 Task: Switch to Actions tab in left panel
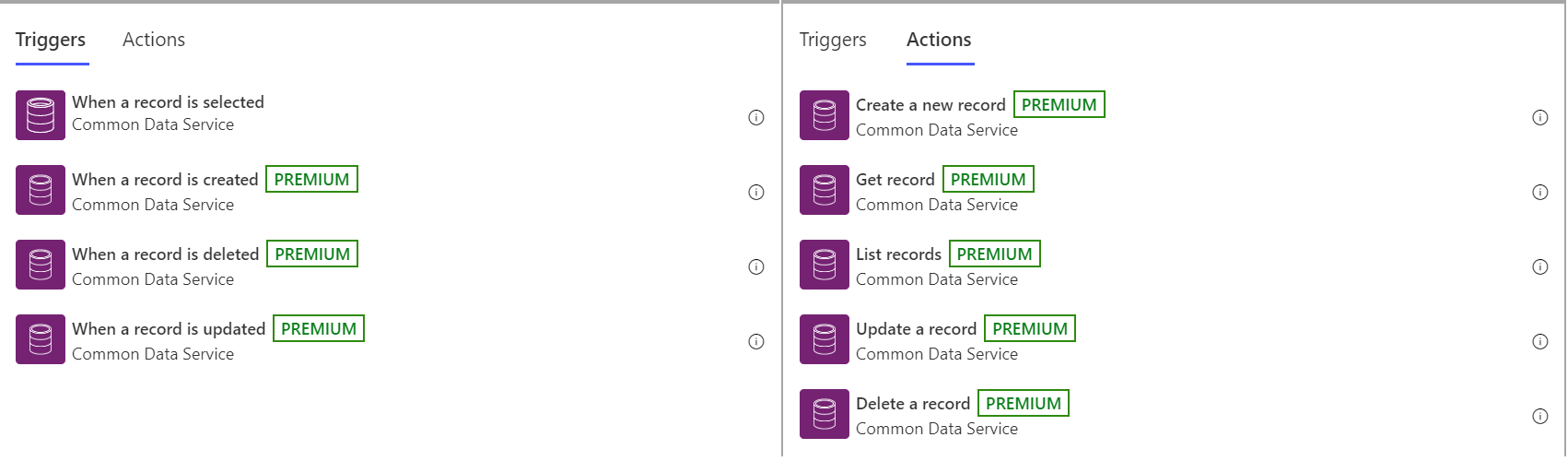pos(154,40)
